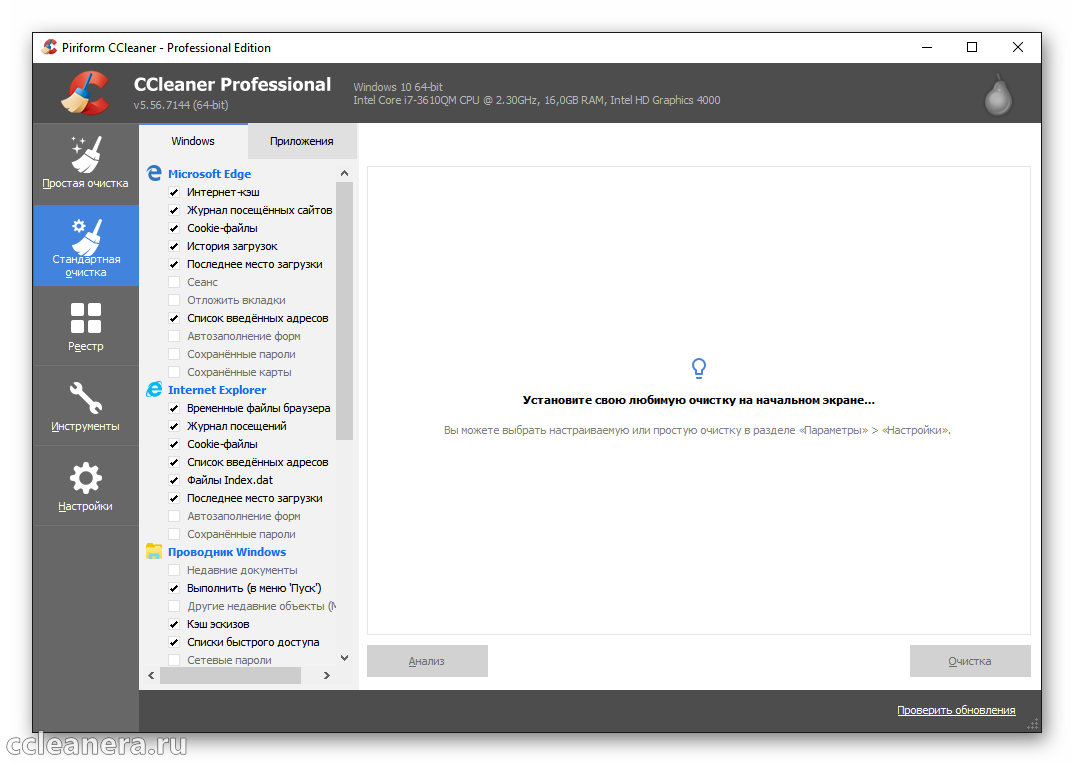Viewport: 1074px width, 765px height.
Task: Click the vertical scrollbar thumb in the list
Action: click(x=345, y=311)
